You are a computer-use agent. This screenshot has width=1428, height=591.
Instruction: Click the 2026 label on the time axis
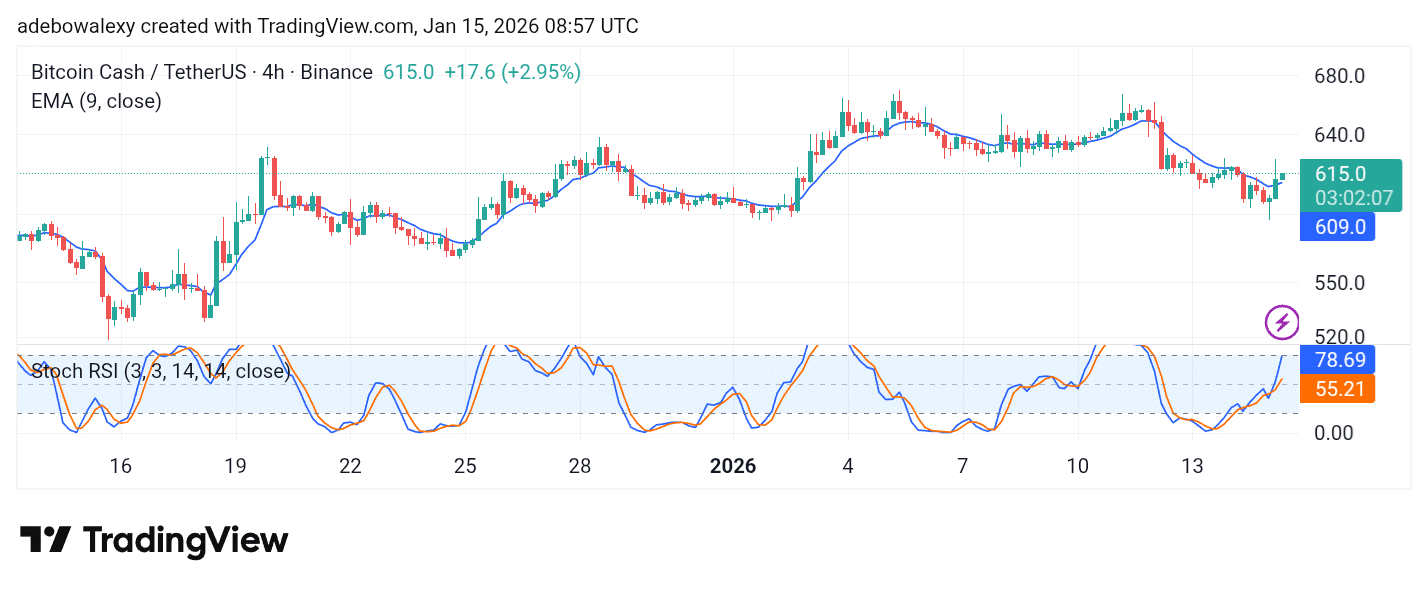(x=732, y=466)
